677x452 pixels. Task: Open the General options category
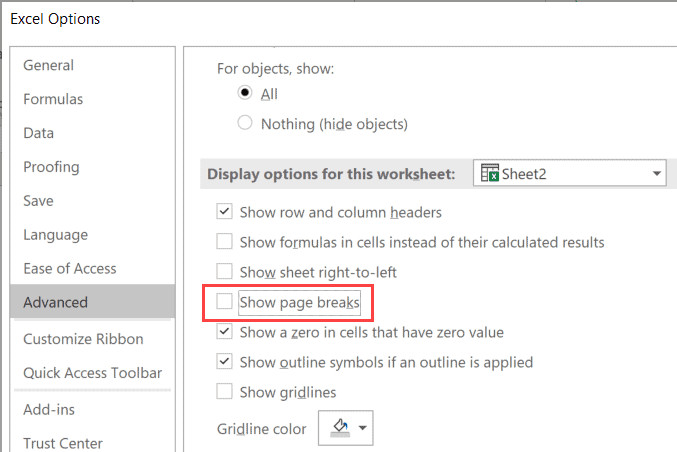[48, 65]
